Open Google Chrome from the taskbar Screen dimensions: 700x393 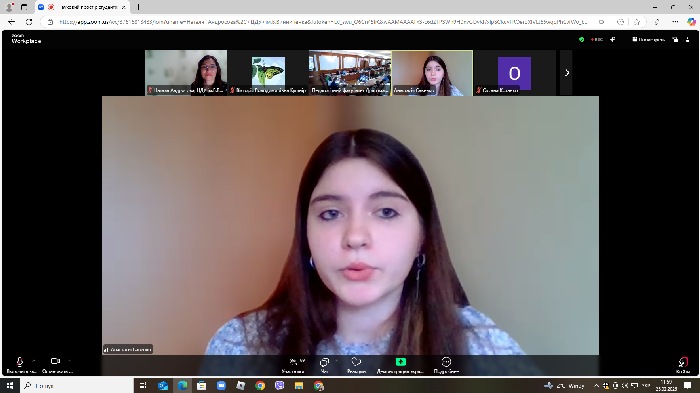[260, 385]
